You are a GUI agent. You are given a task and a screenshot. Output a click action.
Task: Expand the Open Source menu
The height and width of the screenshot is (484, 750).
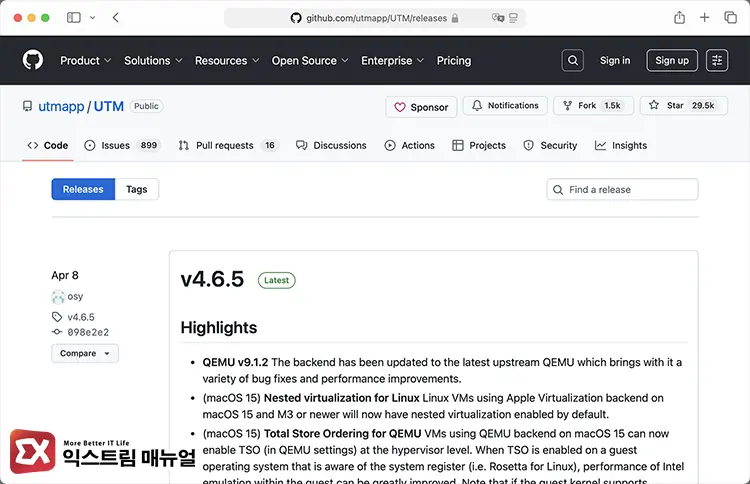click(x=310, y=61)
